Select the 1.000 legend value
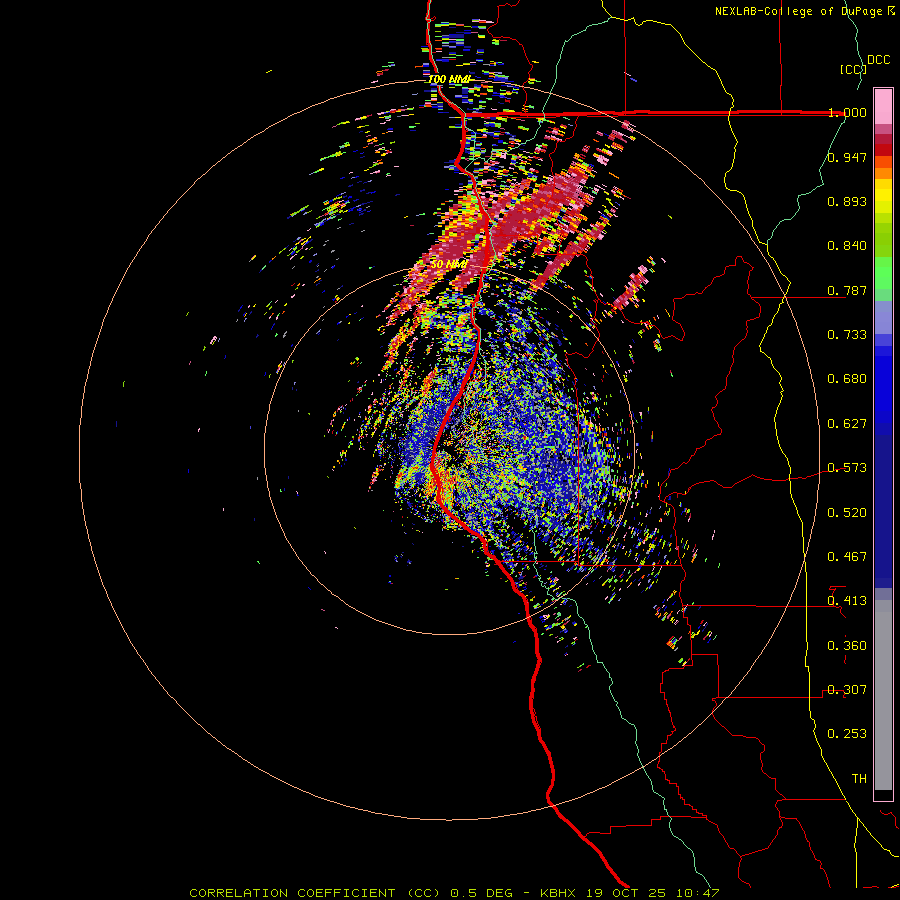 (847, 112)
